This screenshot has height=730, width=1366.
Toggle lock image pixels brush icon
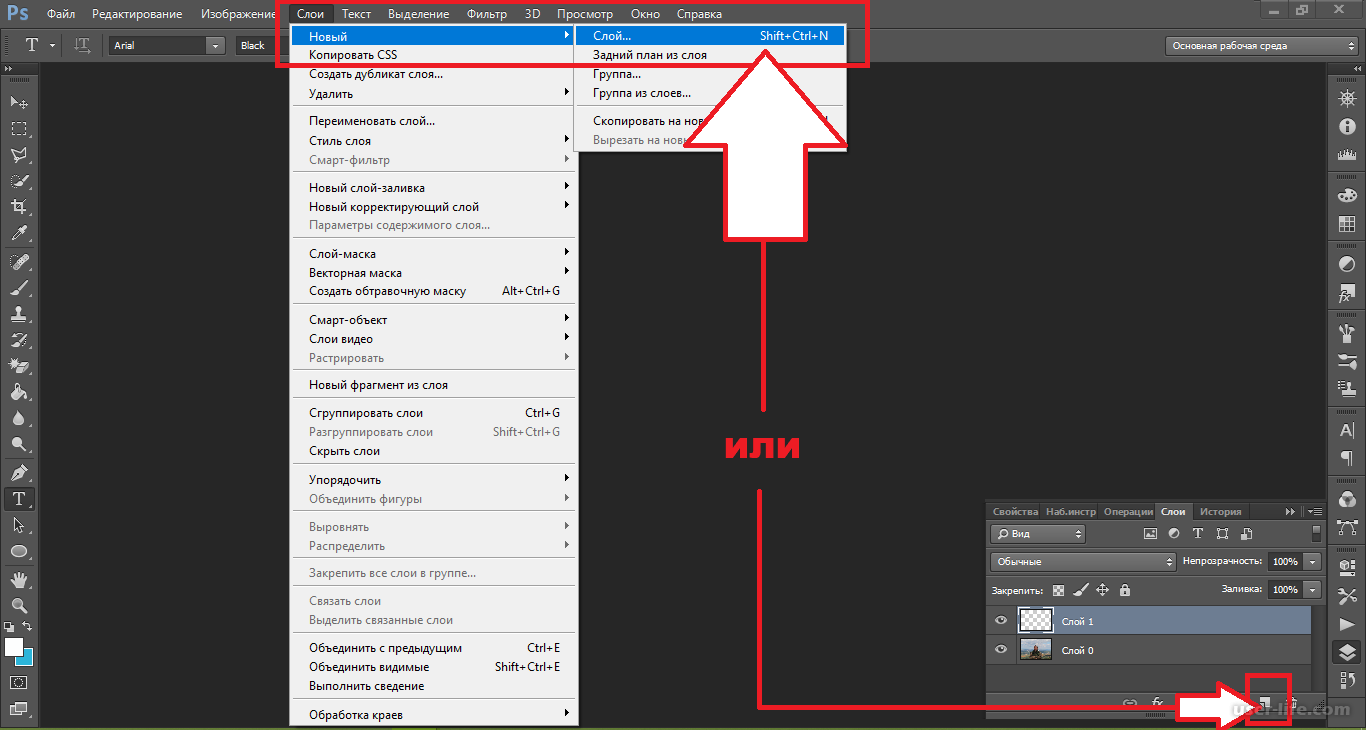[x=1080, y=590]
